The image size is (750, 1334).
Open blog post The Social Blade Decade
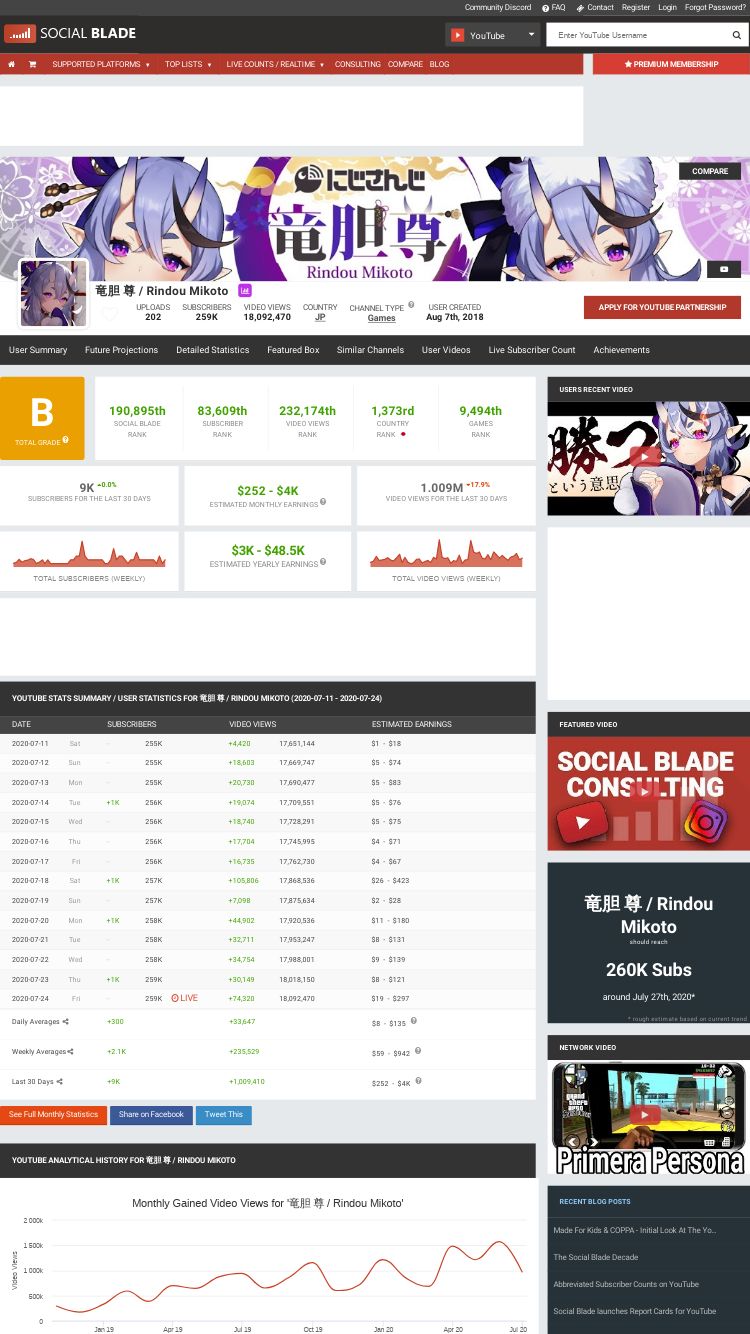pyautogui.click(x=596, y=1257)
